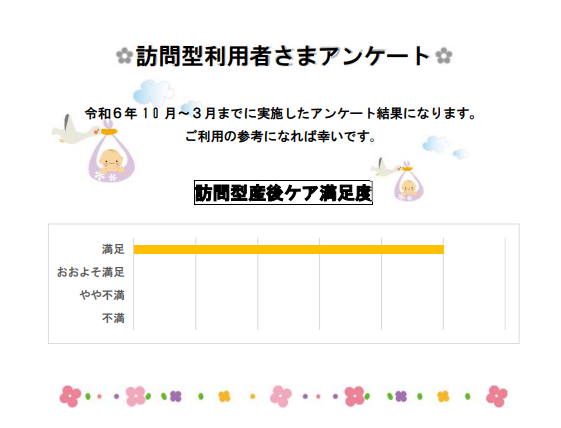
Task: Click the ご利用の参考になれば幸いです text
Action: [280, 136]
